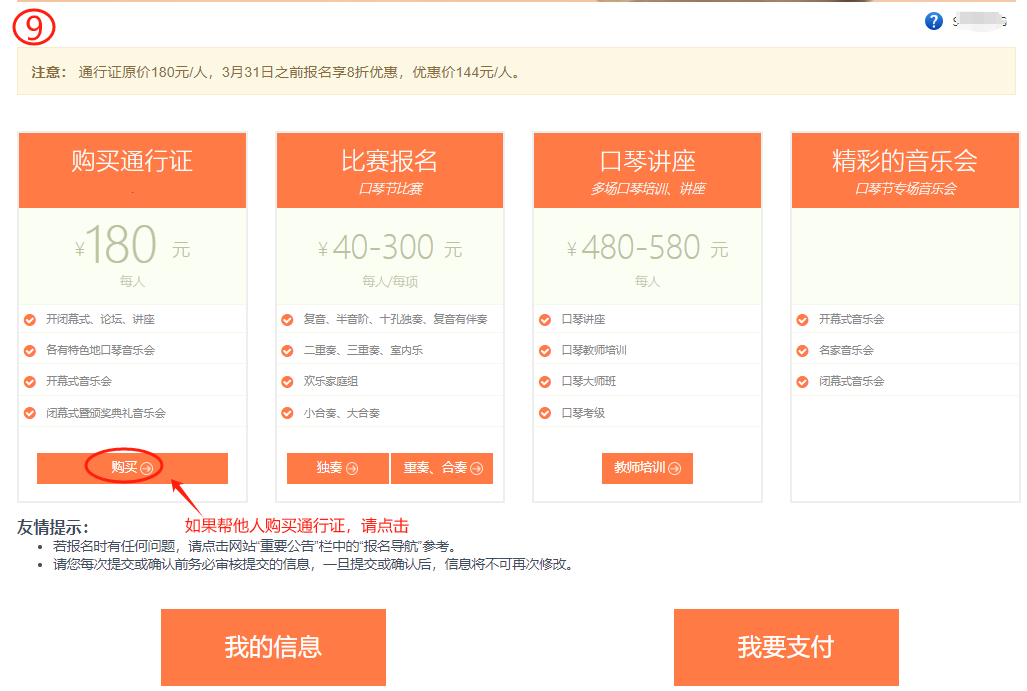This screenshot has width=1027, height=691.
Task: Click the 独奏 solo registration button
Action: (x=337, y=468)
